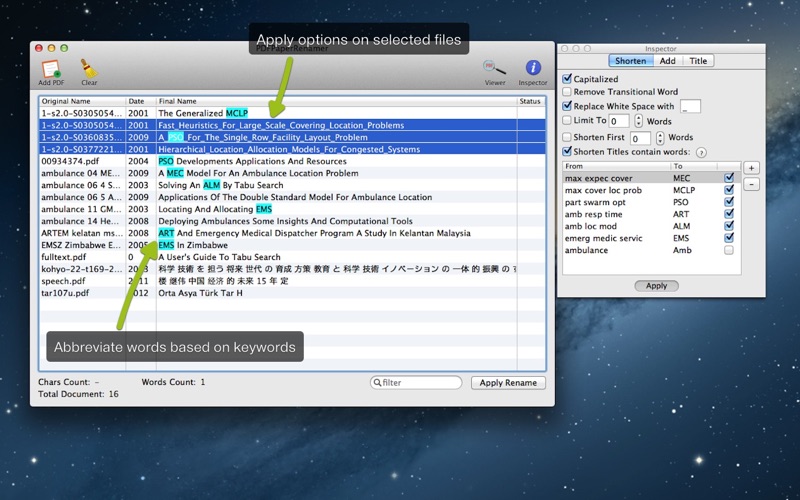Click the minus button to remove keyword
800x500 pixels.
coord(751,184)
